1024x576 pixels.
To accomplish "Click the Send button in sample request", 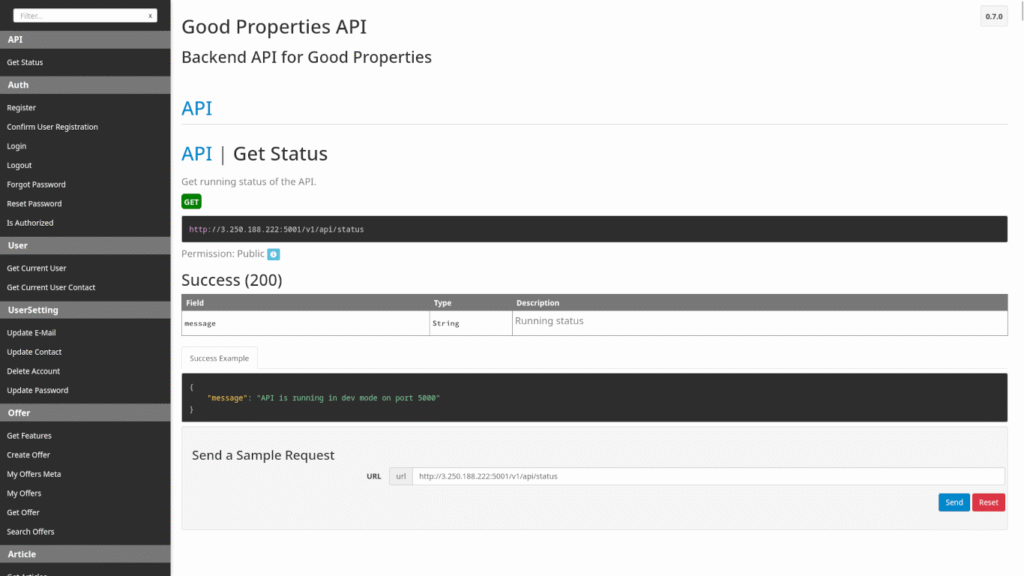I will coord(953,502).
